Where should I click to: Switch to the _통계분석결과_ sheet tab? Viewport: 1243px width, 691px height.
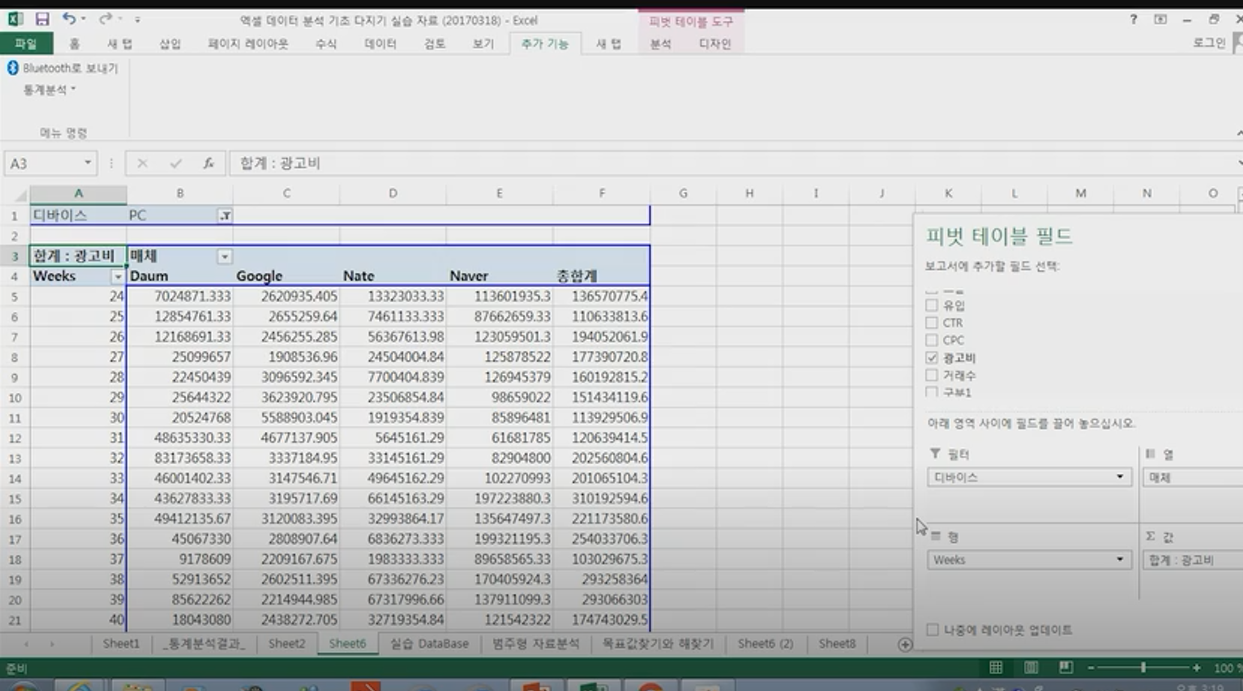point(204,644)
